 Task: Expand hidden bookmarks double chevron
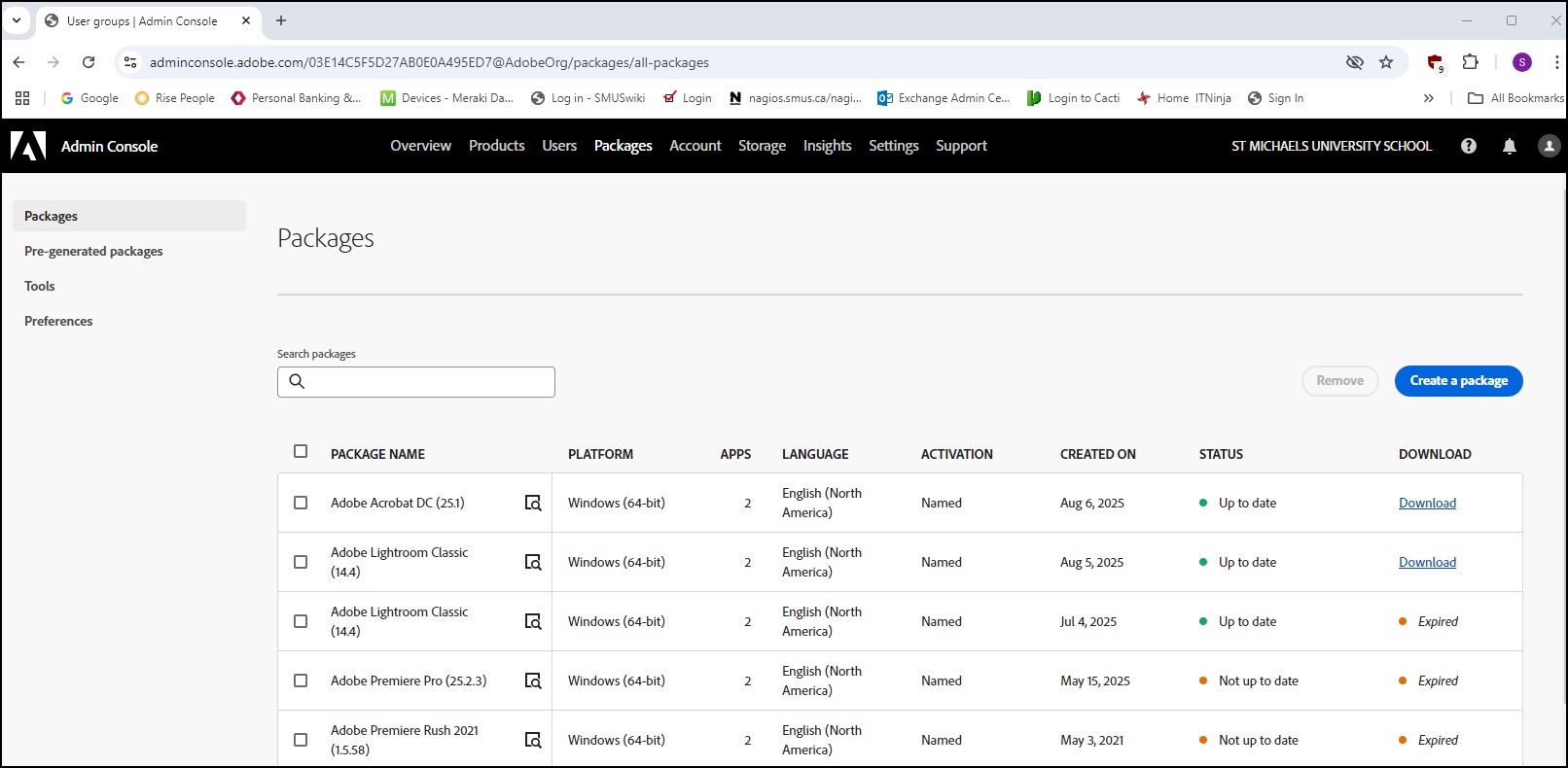point(1428,98)
